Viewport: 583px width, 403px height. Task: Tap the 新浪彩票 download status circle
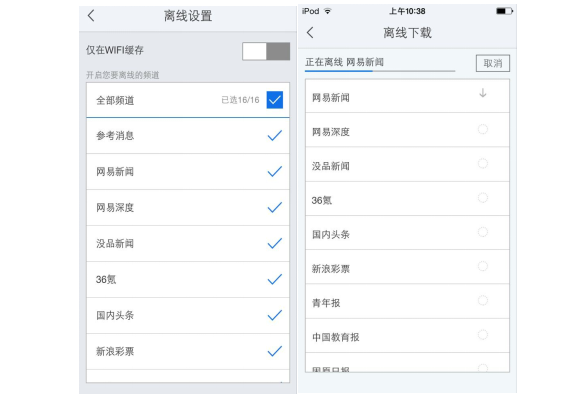coord(483,266)
